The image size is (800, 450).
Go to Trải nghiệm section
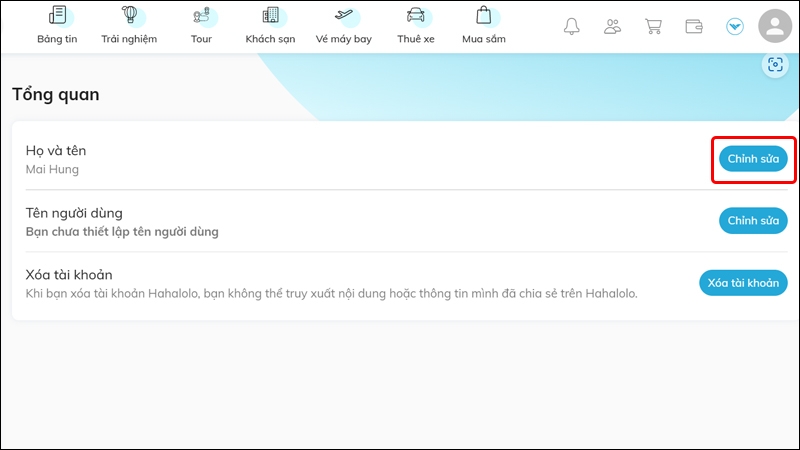click(x=129, y=25)
